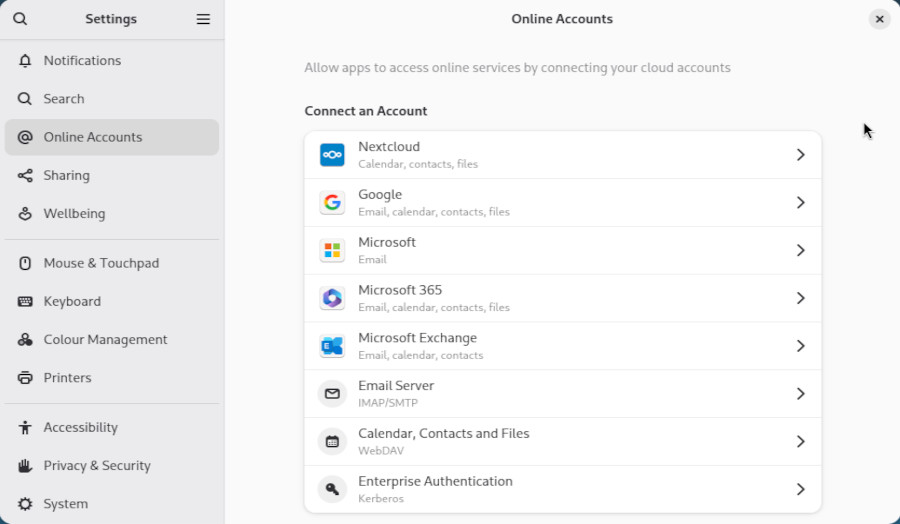Go to Privacy & Security settings
900x524 pixels.
coord(112,465)
